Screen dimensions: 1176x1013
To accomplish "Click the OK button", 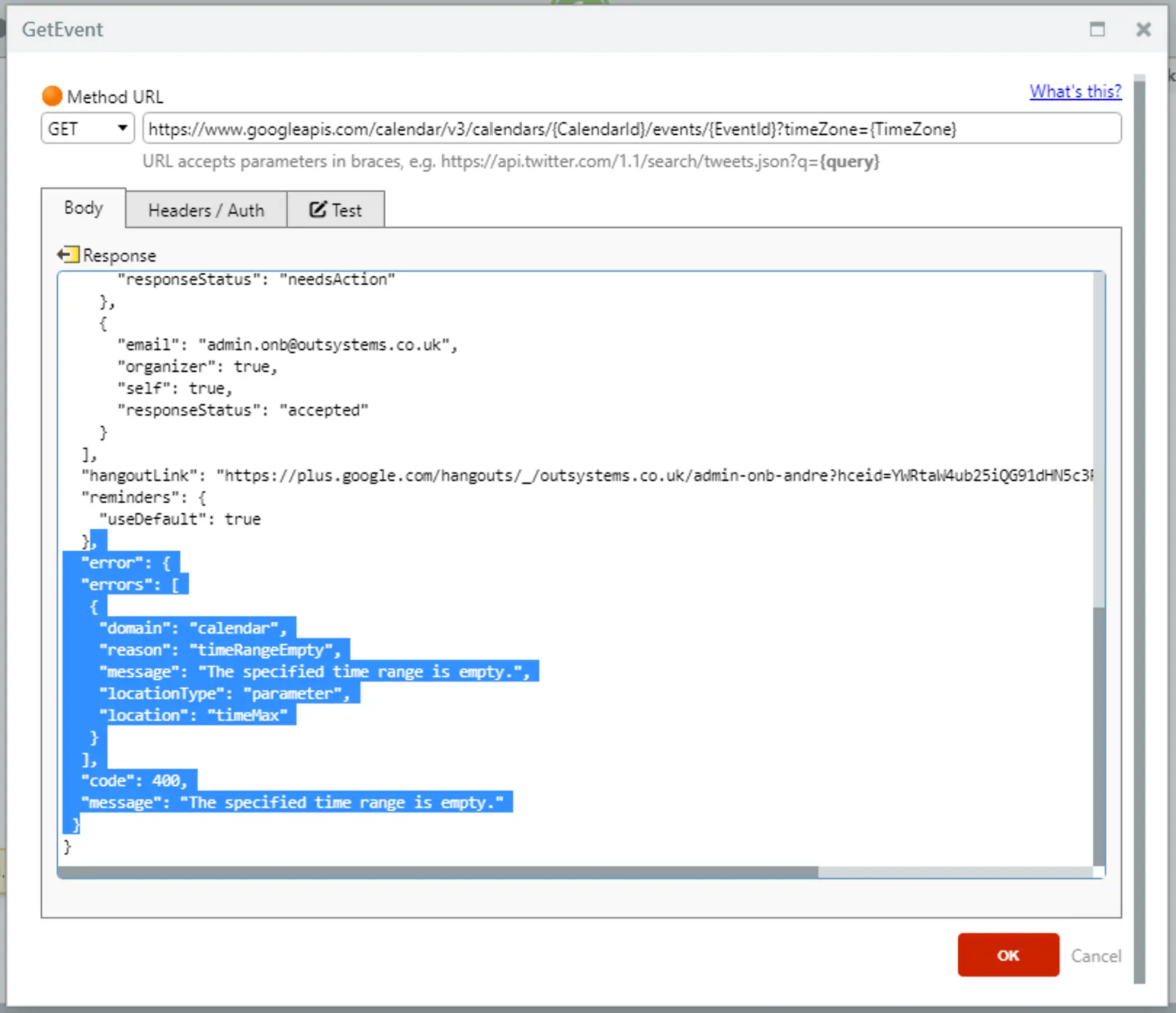I will [x=1008, y=955].
